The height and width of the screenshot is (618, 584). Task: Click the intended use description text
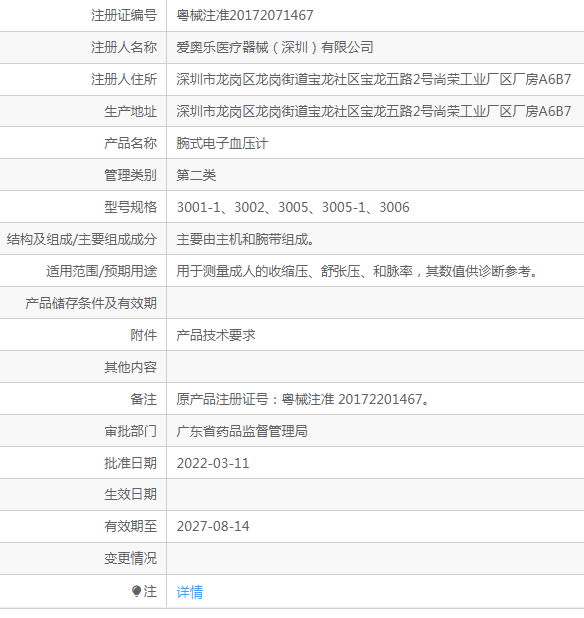click(x=357, y=271)
